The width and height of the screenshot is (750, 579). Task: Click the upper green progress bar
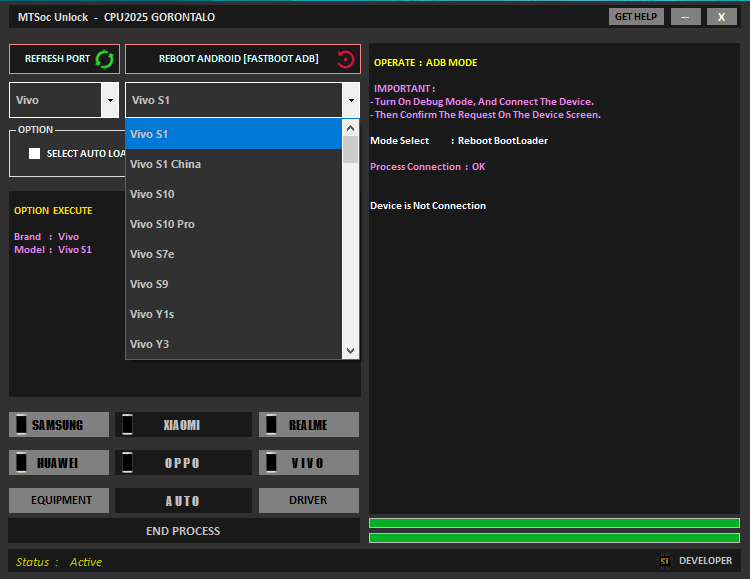pos(554,523)
